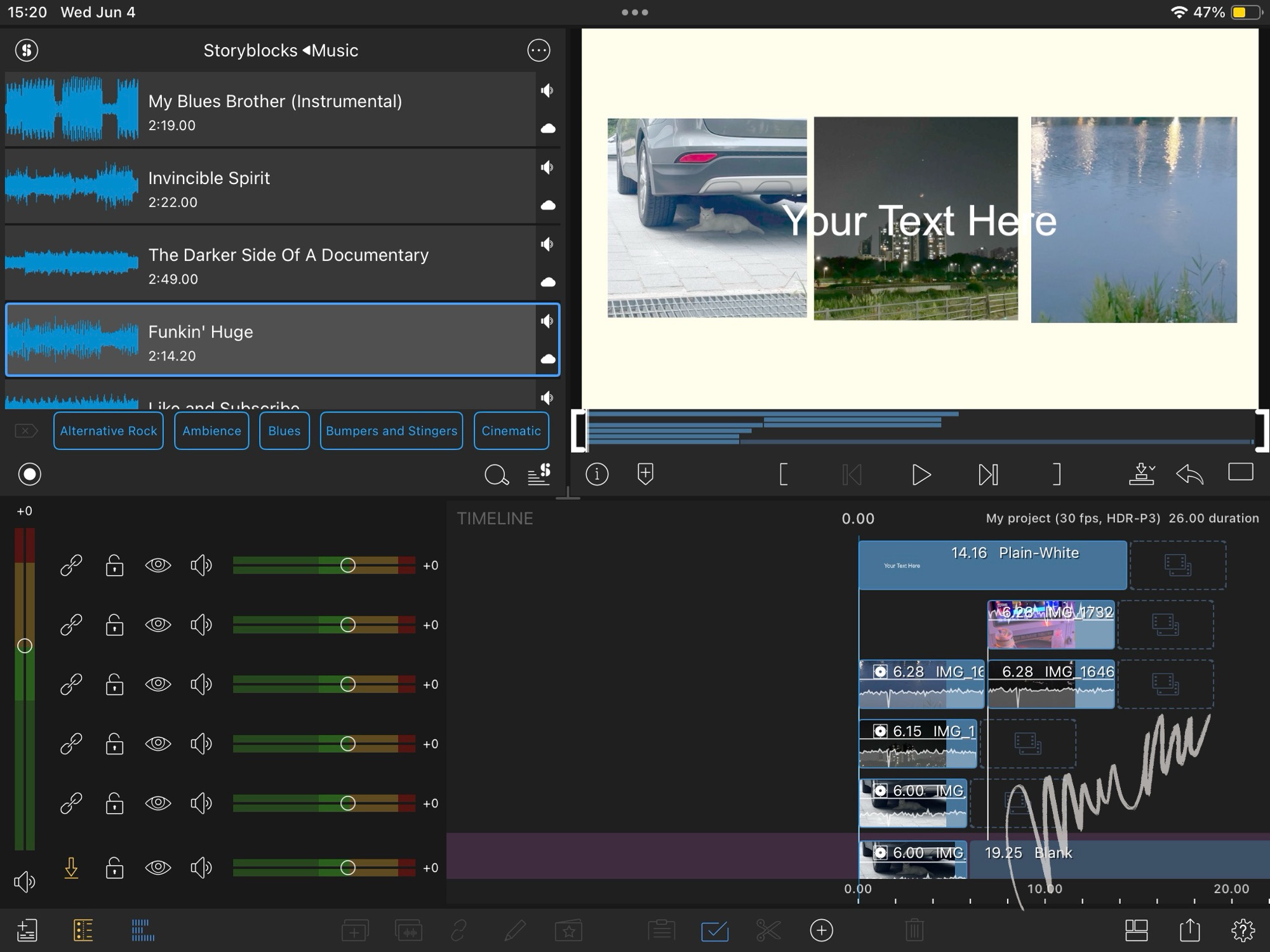Click the Storyblocks logo icon

(27, 50)
